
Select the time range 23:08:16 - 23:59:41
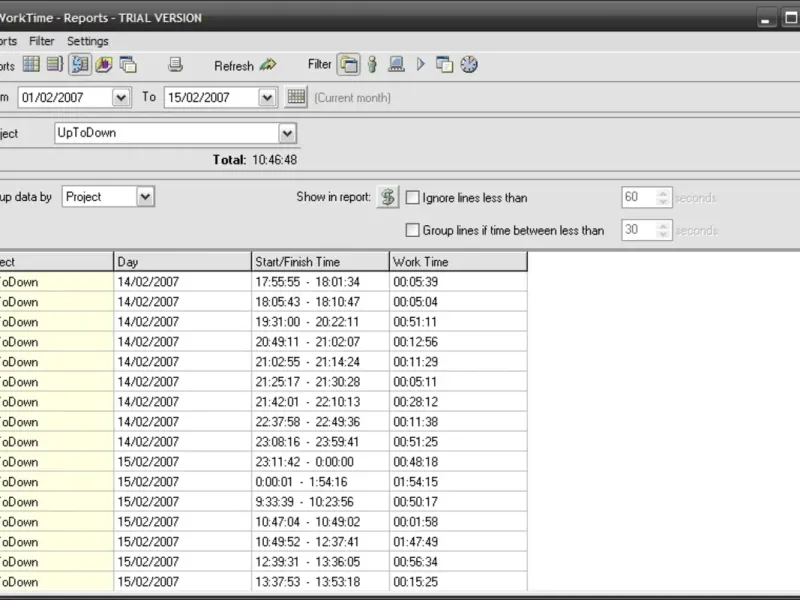click(307, 442)
